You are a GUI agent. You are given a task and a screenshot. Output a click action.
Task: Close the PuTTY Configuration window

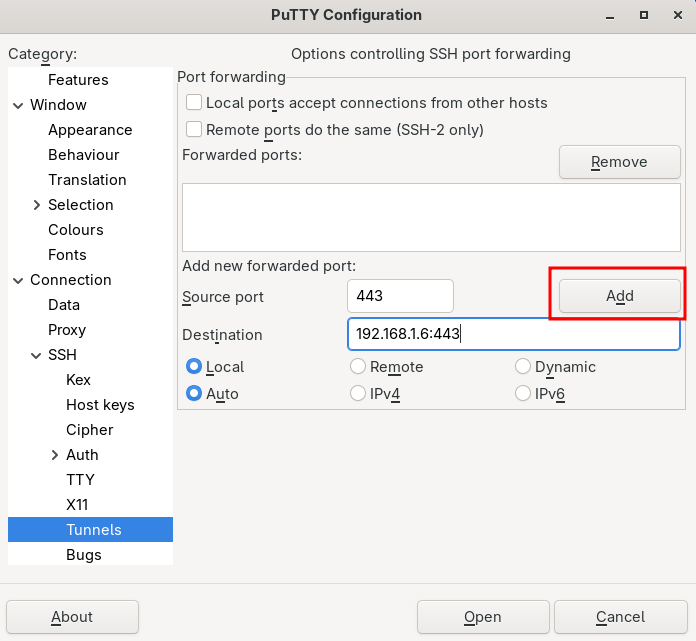(678, 16)
